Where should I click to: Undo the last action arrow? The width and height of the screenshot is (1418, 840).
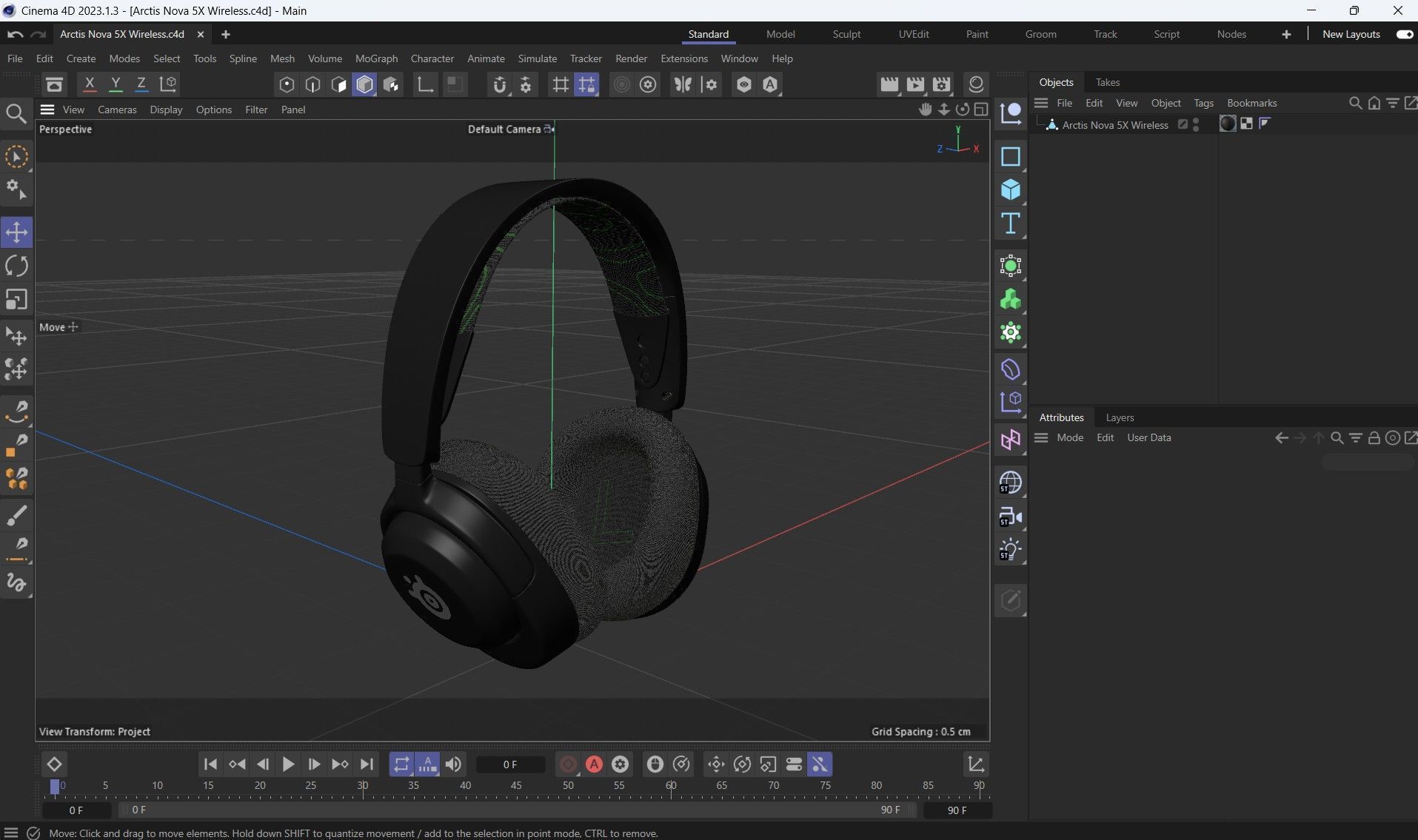tap(15, 34)
